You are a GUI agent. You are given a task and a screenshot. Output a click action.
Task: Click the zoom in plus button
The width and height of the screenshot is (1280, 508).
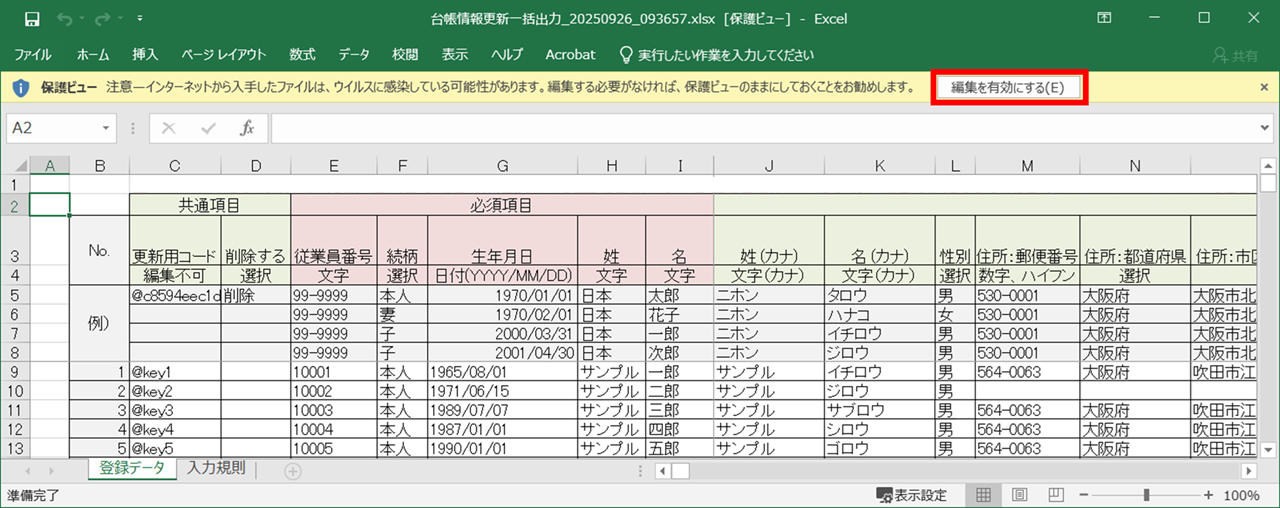(1208, 495)
